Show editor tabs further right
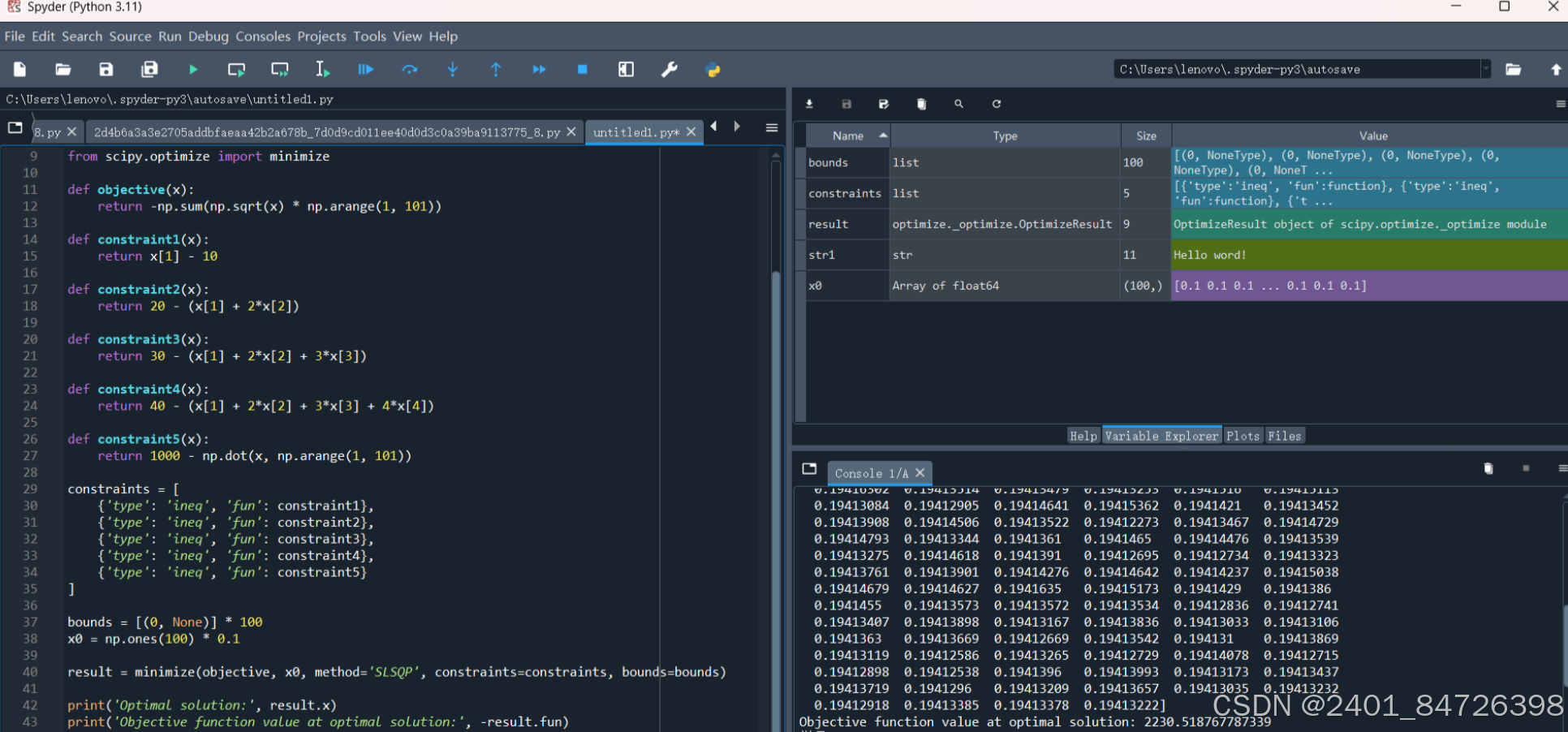The image size is (1568, 732). tap(737, 127)
